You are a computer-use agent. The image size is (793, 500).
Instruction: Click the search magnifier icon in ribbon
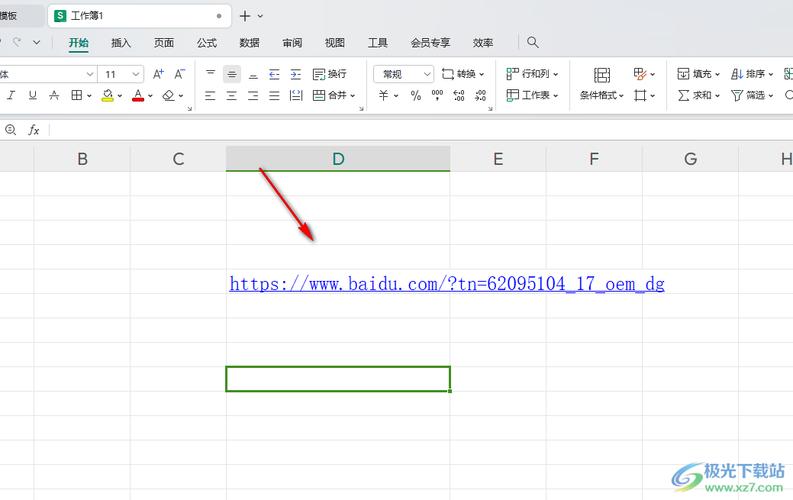coord(533,43)
